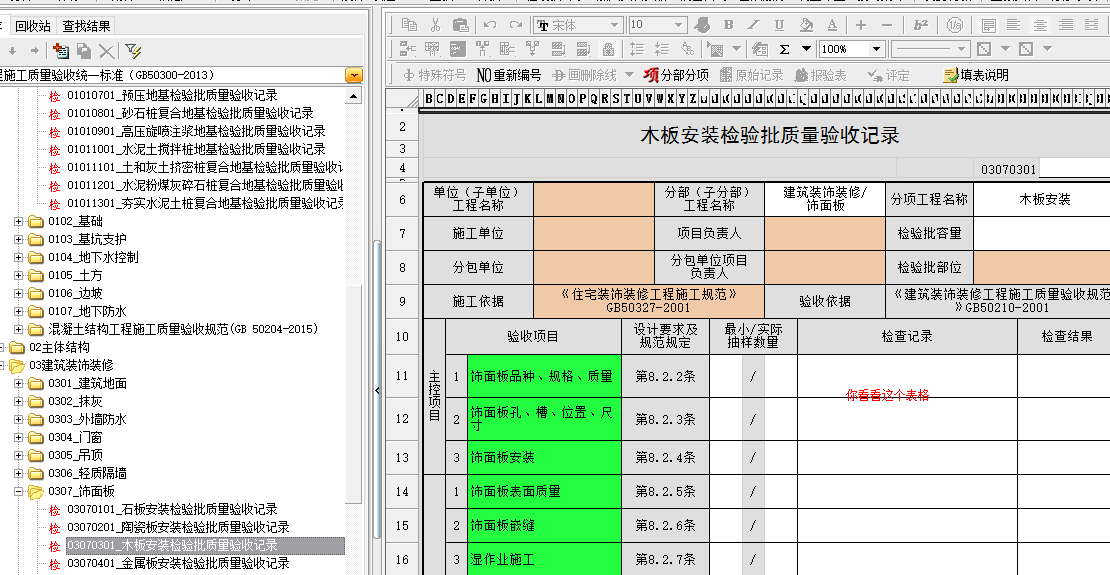
Task: Click the center align icon
Action: coord(1041,25)
